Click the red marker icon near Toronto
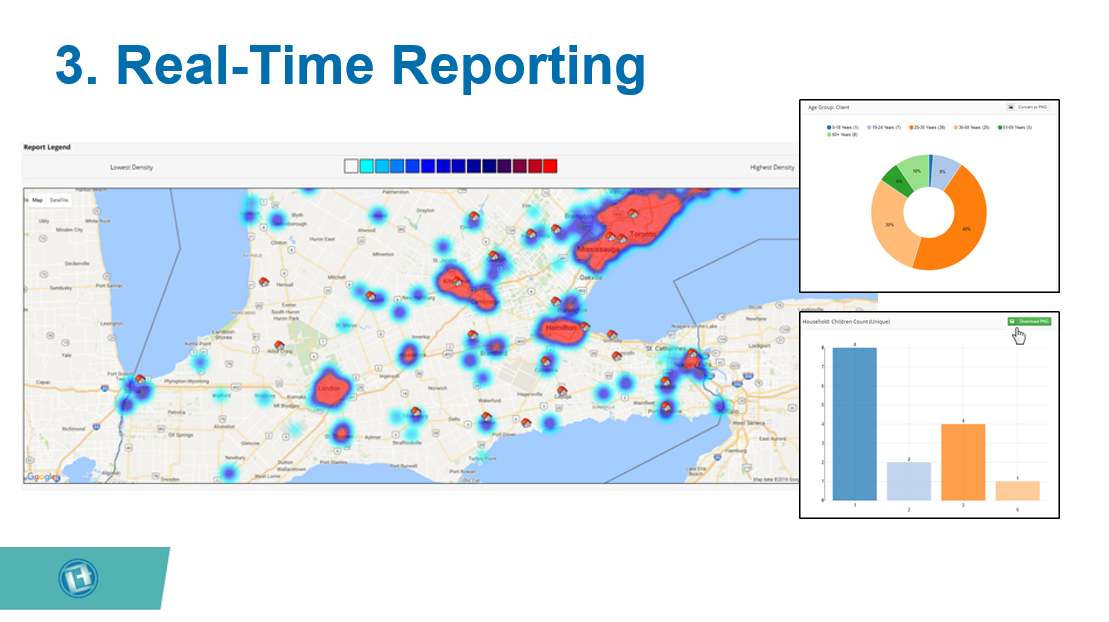 point(634,214)
